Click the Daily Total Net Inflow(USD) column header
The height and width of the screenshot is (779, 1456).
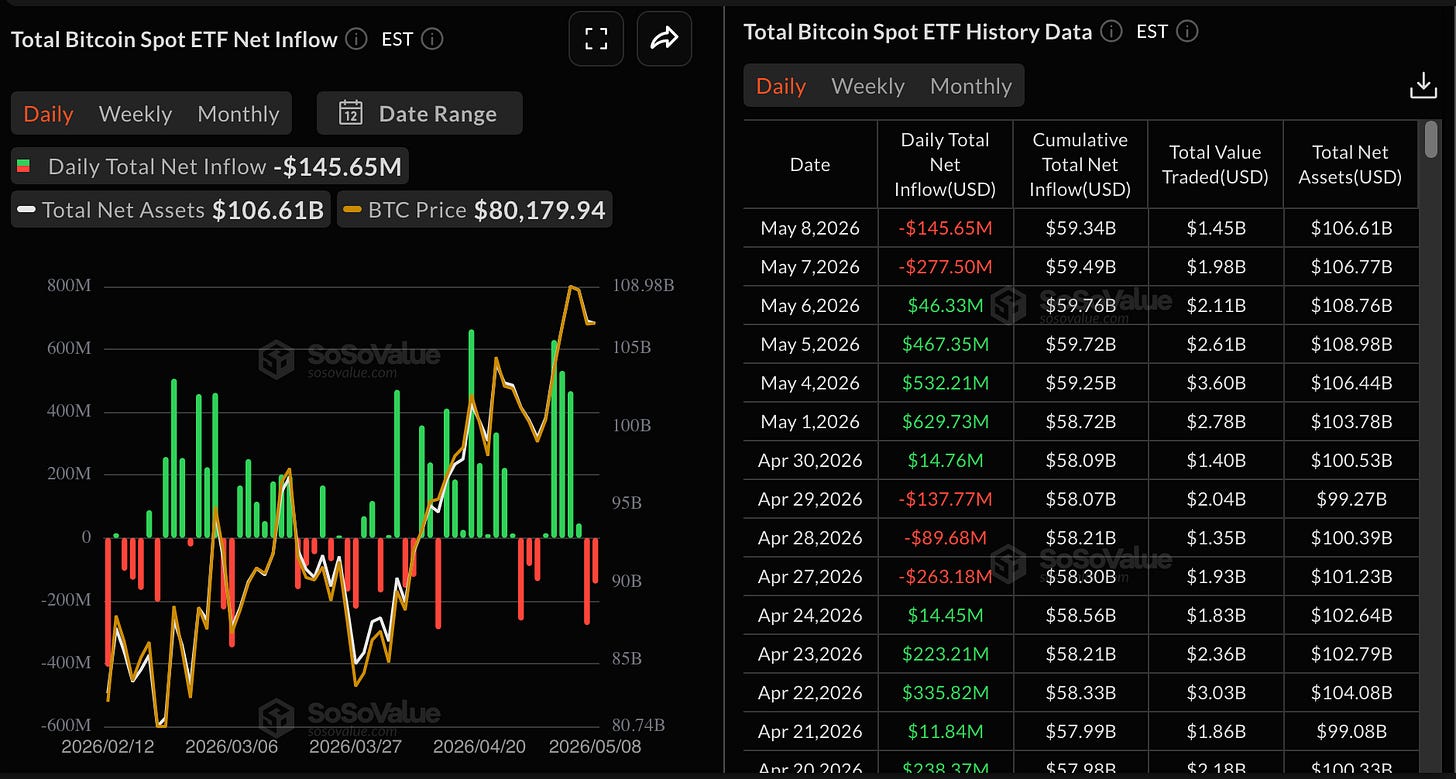tap(945, 165)
